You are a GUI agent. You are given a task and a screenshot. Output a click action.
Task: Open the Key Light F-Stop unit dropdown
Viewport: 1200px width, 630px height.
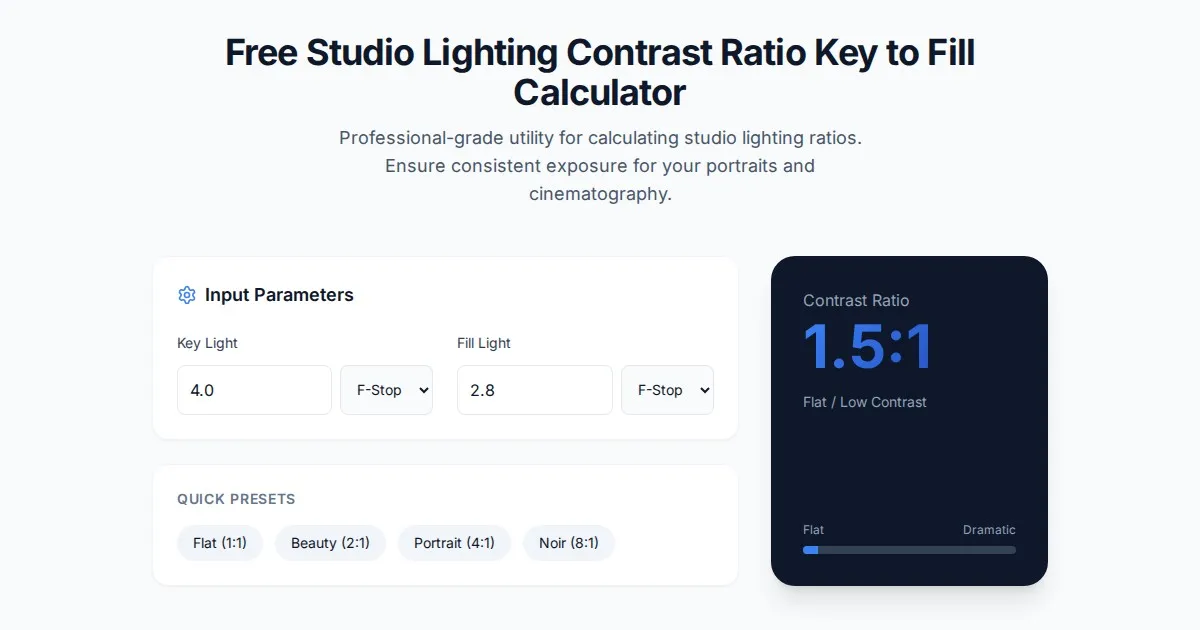[386, 390]
